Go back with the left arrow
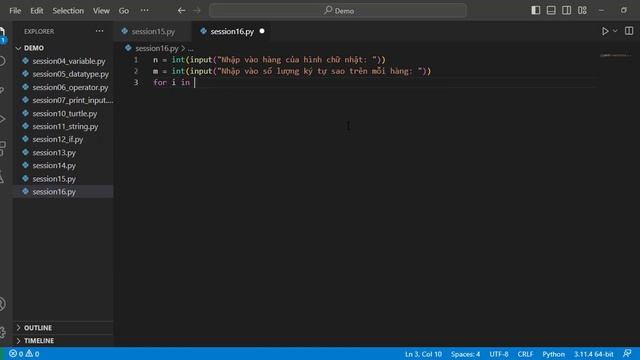640x360 pixels. pos(181,11)
